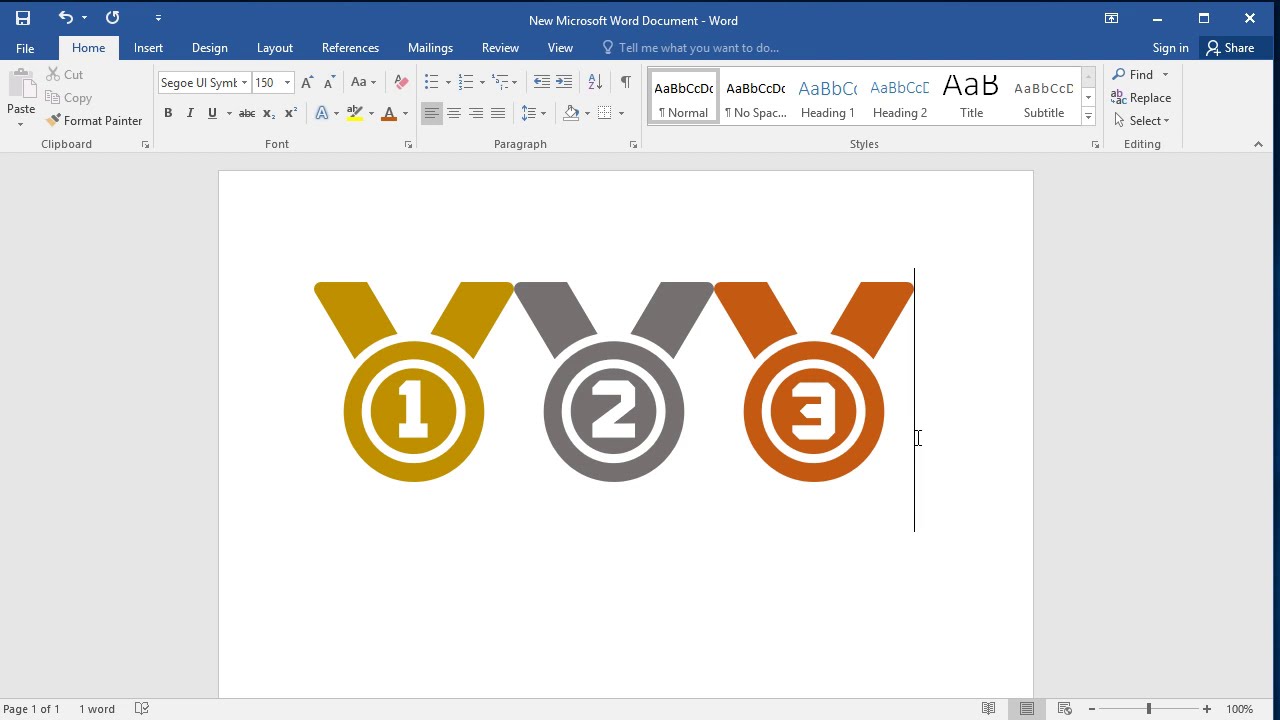This screenshot has width=1280, height=720.
Task: Toggle bold formatting
Action: click(x=168, y=114)
